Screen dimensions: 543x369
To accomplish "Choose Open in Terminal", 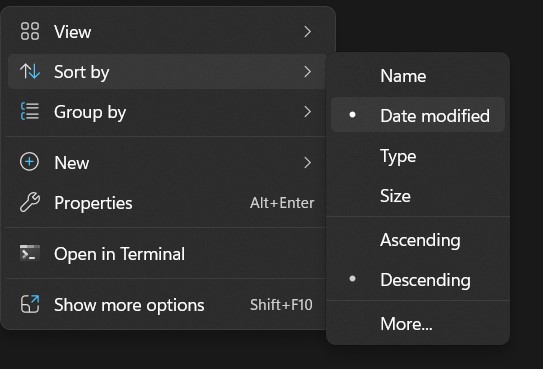I will tap(167, 253).
